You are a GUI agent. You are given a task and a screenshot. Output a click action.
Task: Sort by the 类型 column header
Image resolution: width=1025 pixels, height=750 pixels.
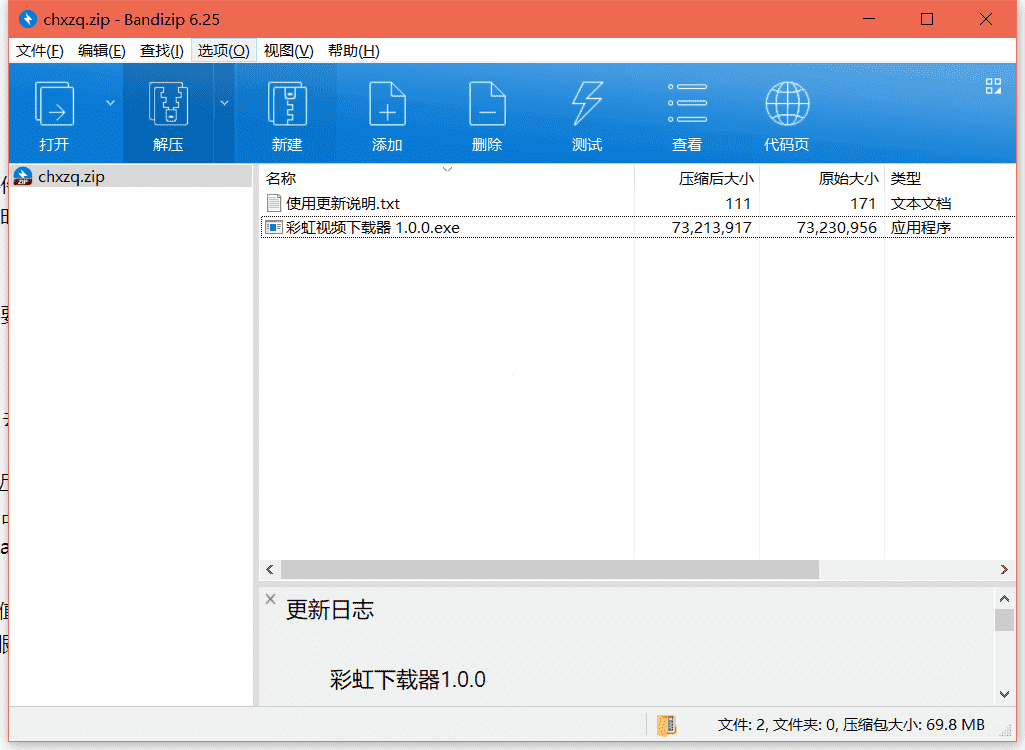(950, 179)
